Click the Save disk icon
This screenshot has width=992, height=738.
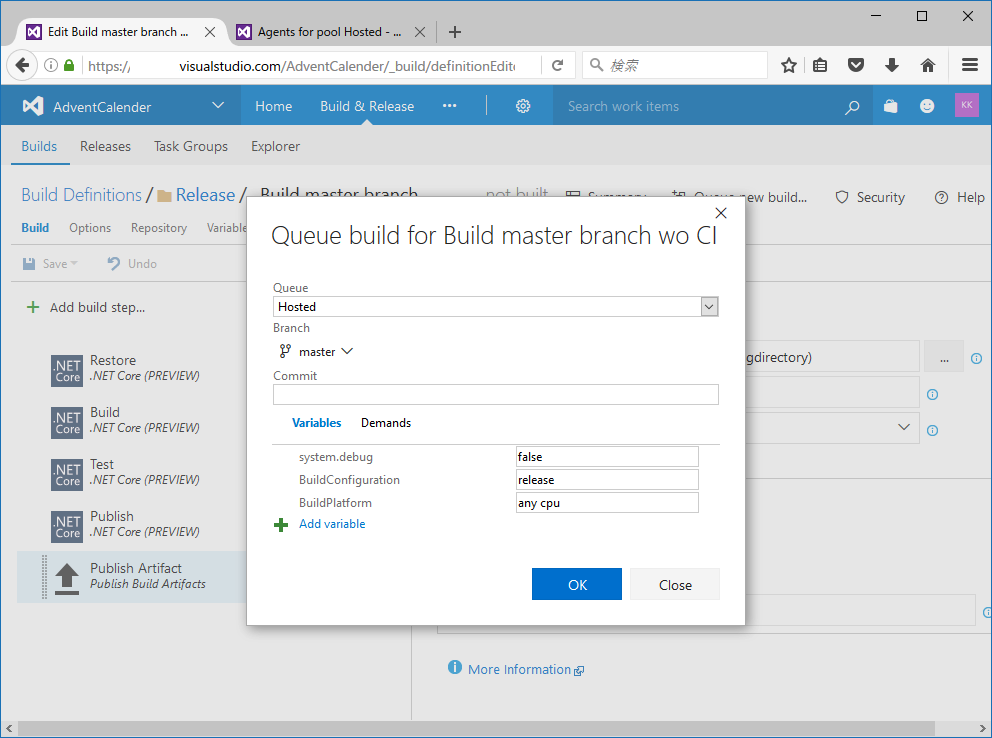coord(29,264)
